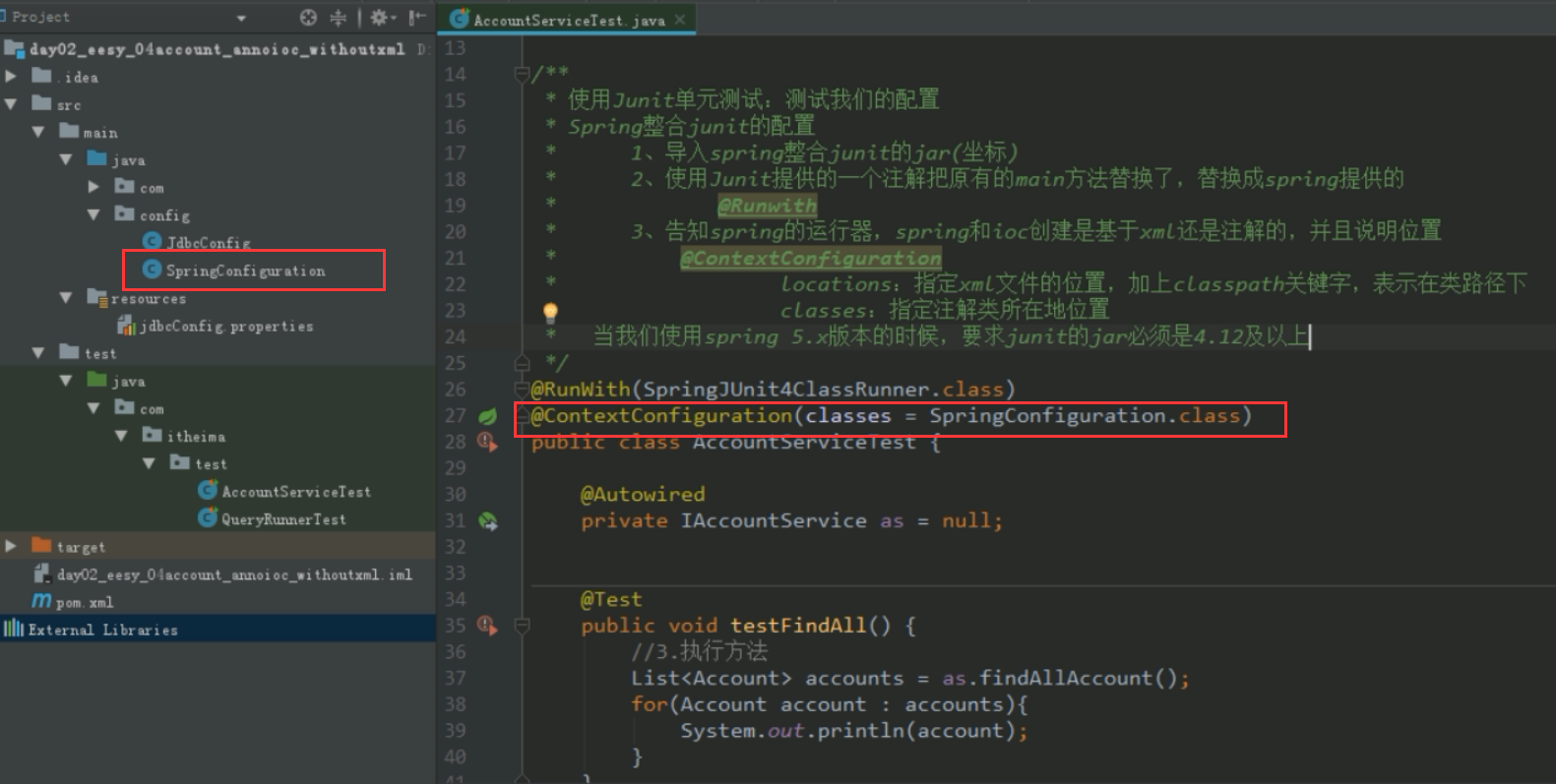Screen dimensions: 1556x784
Task: Collapse the test folder under src
Action: pyautogui.click(x=38, y=352)
